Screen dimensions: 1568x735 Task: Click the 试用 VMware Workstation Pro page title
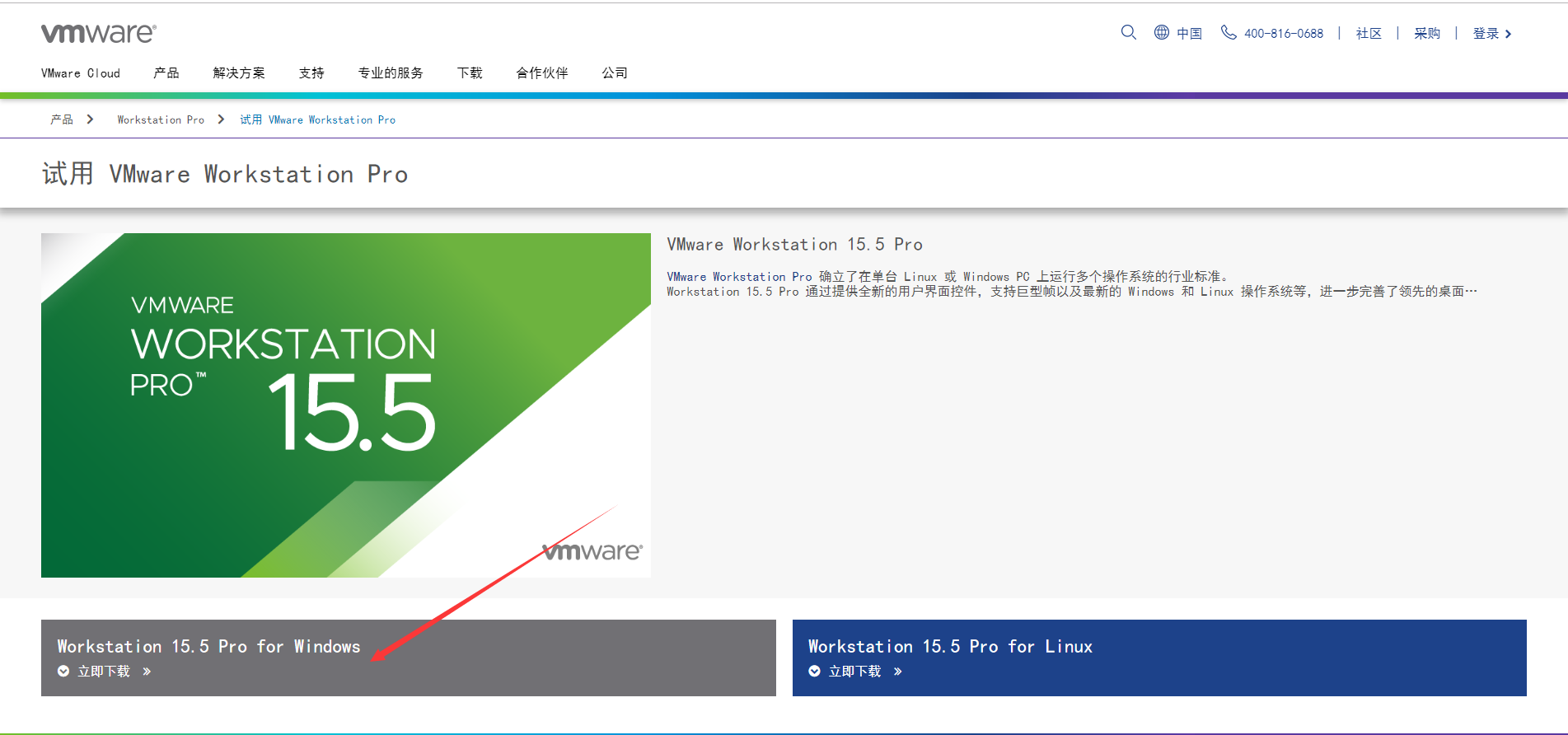[x=225, y=174]
